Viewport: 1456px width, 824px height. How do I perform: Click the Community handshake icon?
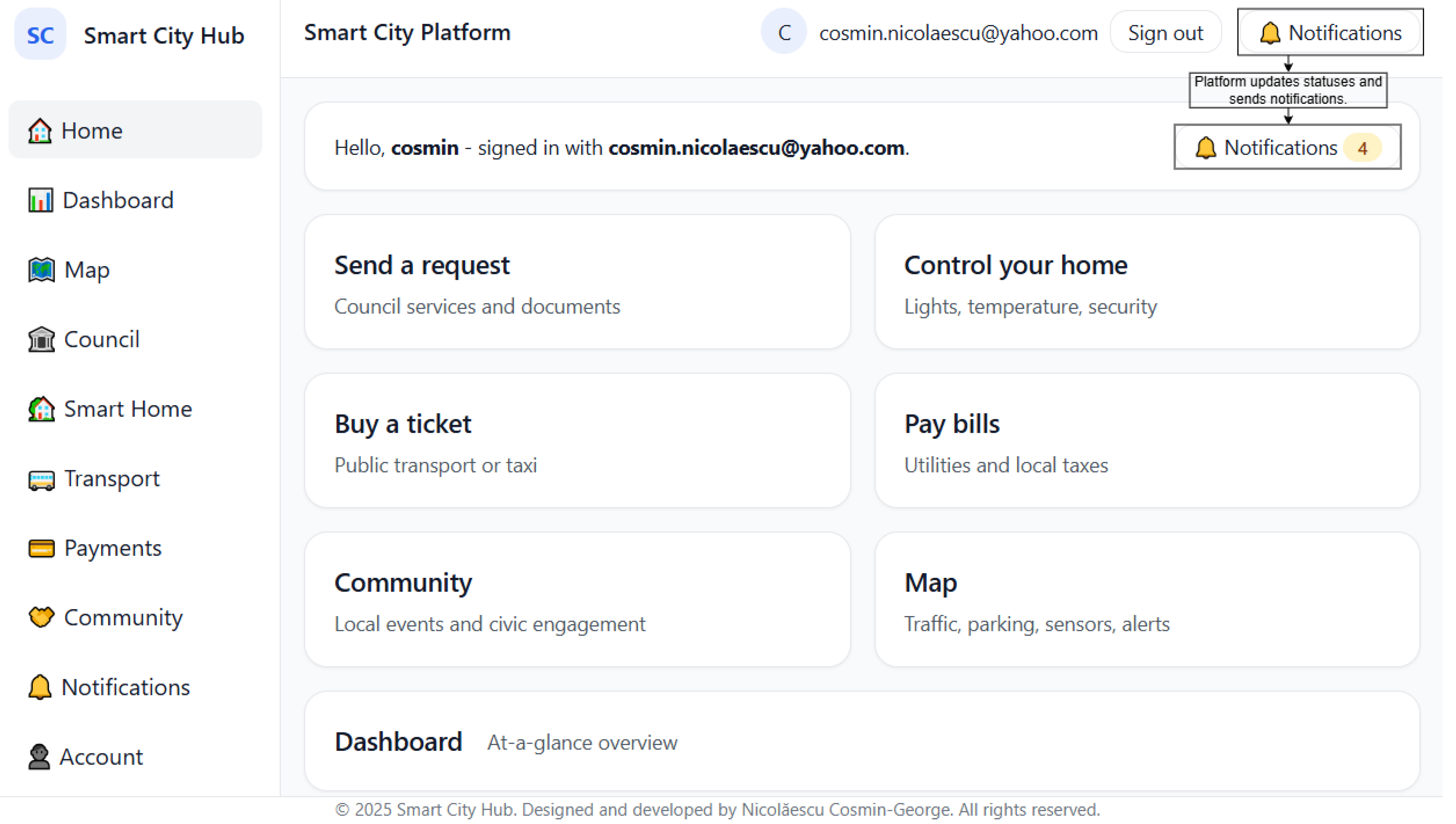[41, 618]
